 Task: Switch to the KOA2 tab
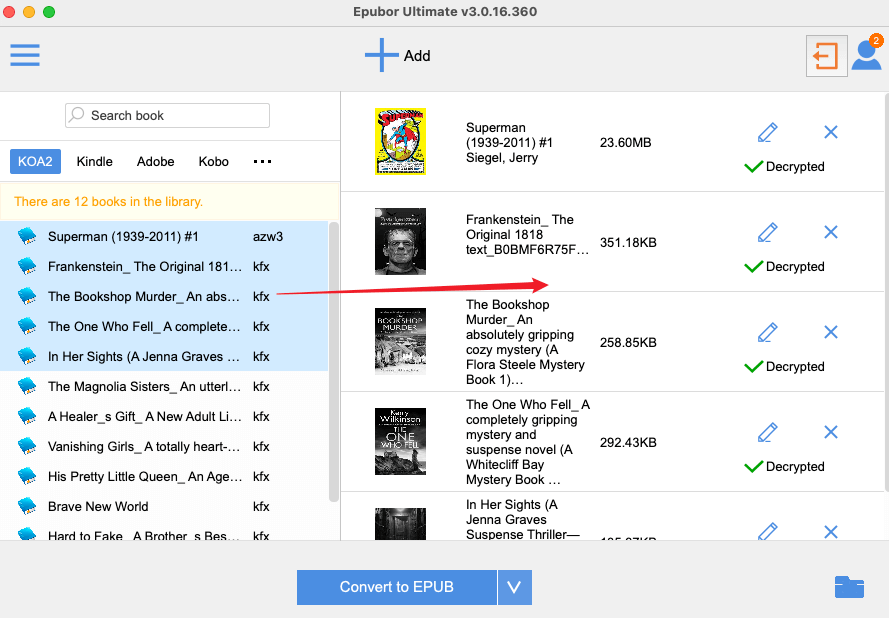coord(35,162)
